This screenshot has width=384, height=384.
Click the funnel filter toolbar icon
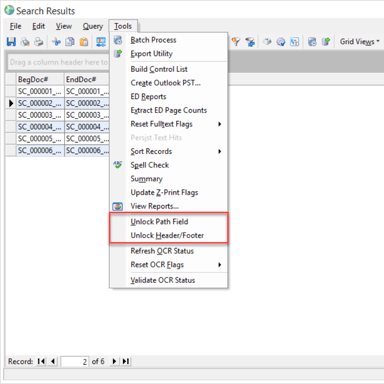coord(236,42)
